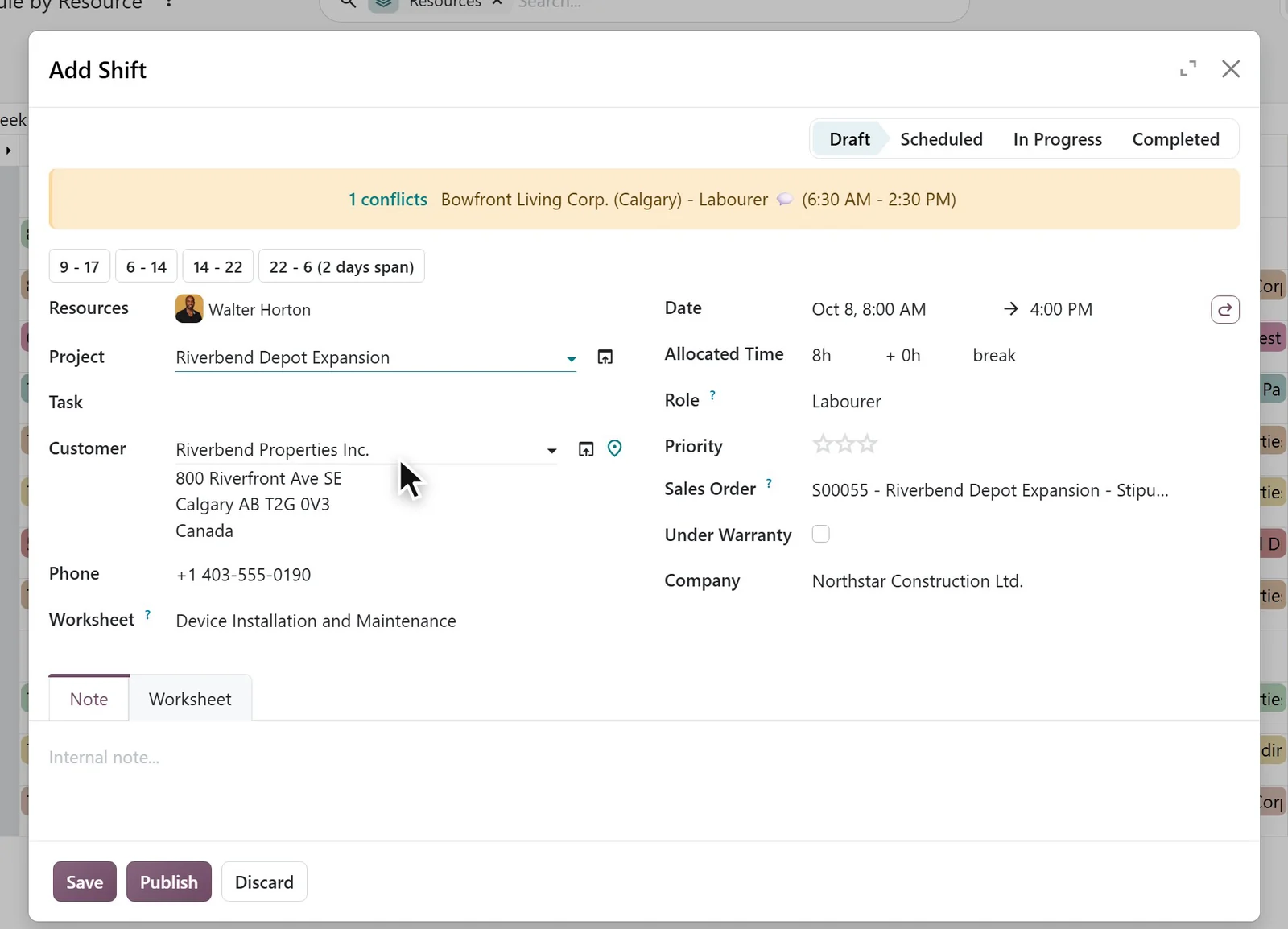Show customer address map pin icon
Screen dimensions: 1288x929
click(x=614, y=448)
